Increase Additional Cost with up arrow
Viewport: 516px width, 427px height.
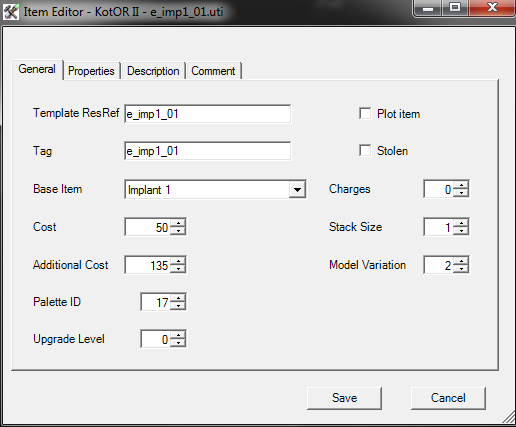pyautogui.click(x=179, y=261)
